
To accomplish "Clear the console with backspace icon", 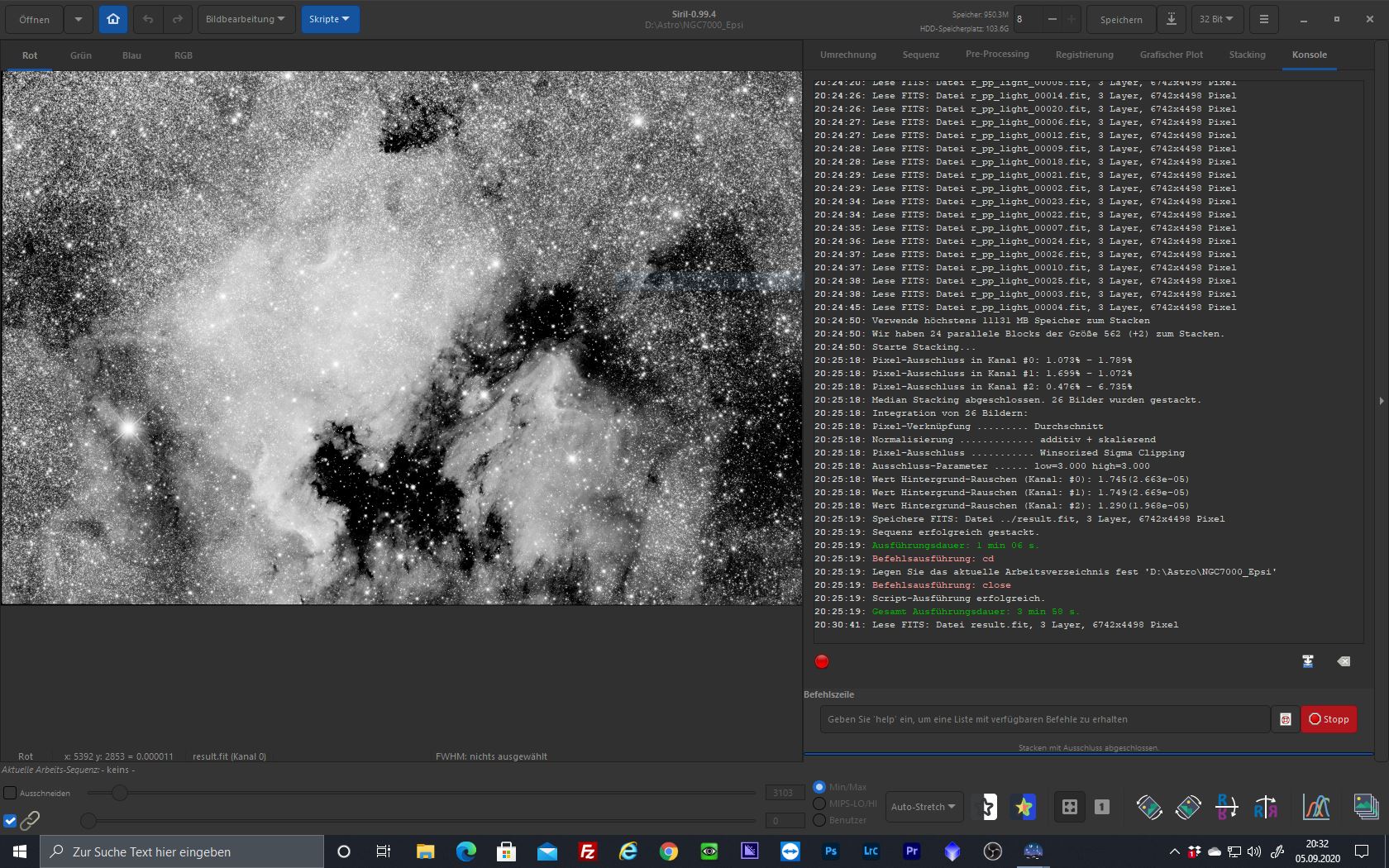I will [x=1344, y=661].
